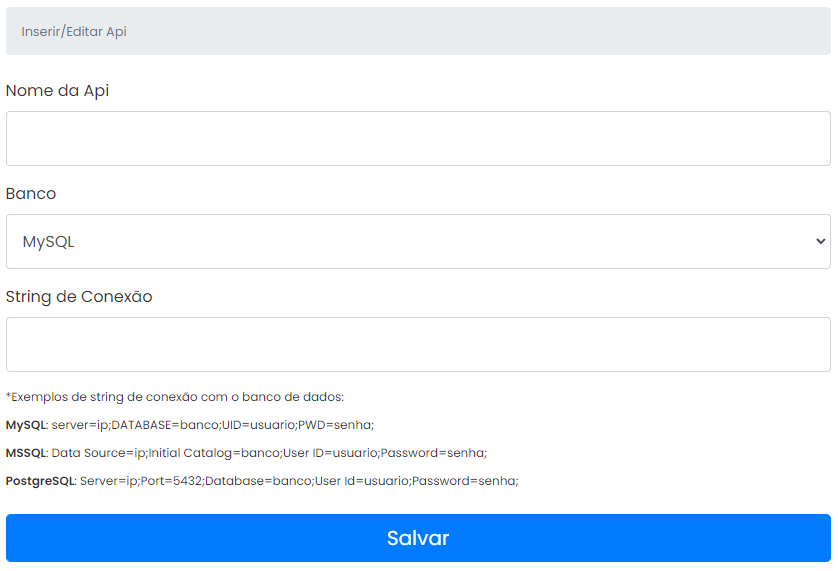Click the bold MSSQL example label
This screenshot has height=571, width=838.
pyautogui.click(x=26, y=453)
